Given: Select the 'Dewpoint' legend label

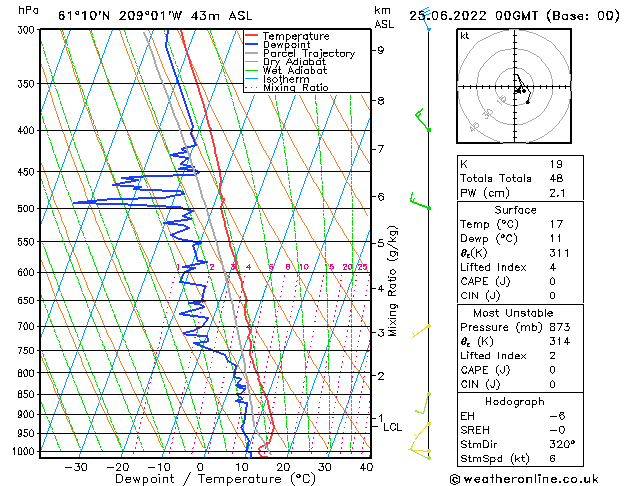Looking at the screenshot, I should click(x=286, y=45).
